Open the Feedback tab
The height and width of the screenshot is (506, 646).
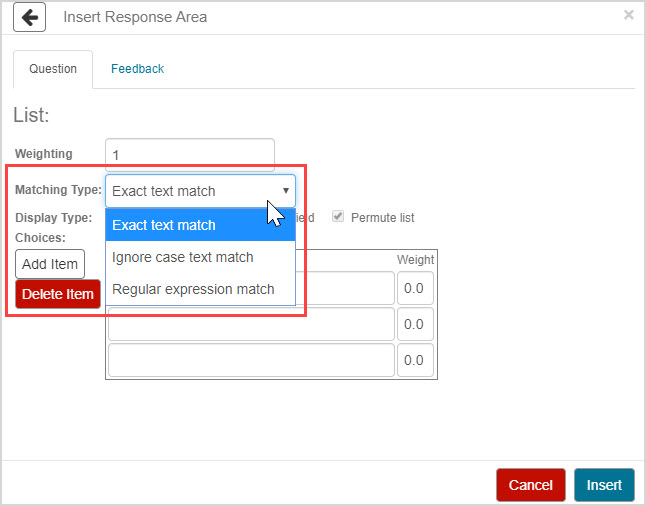point(137,69)
